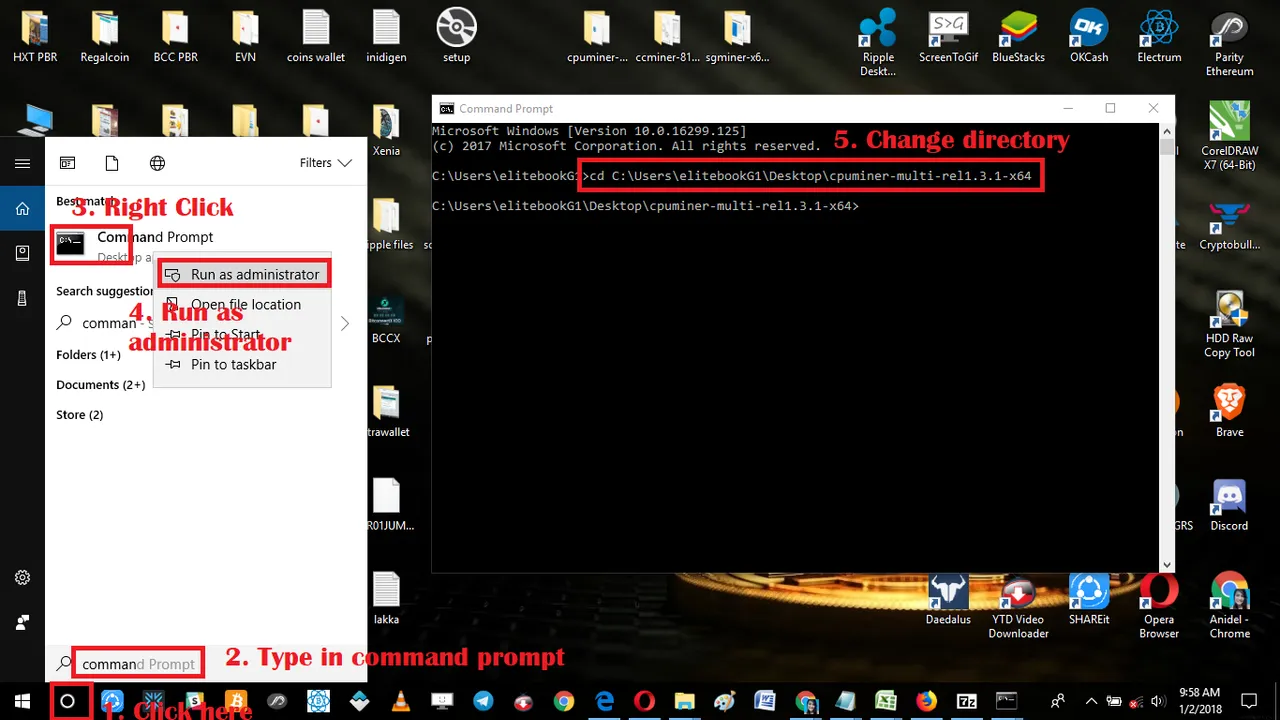Click the Documents (2+) results category

[101, 385]
